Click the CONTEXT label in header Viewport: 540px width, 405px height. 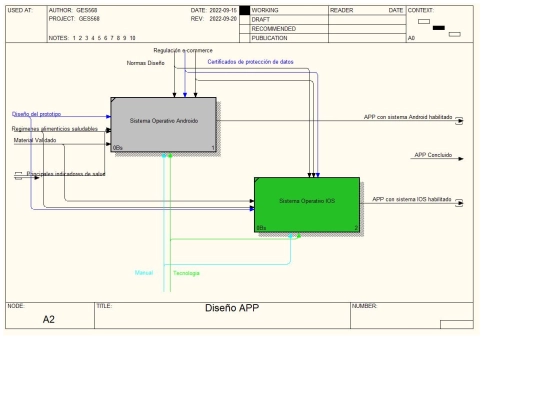tap(420, 10)
